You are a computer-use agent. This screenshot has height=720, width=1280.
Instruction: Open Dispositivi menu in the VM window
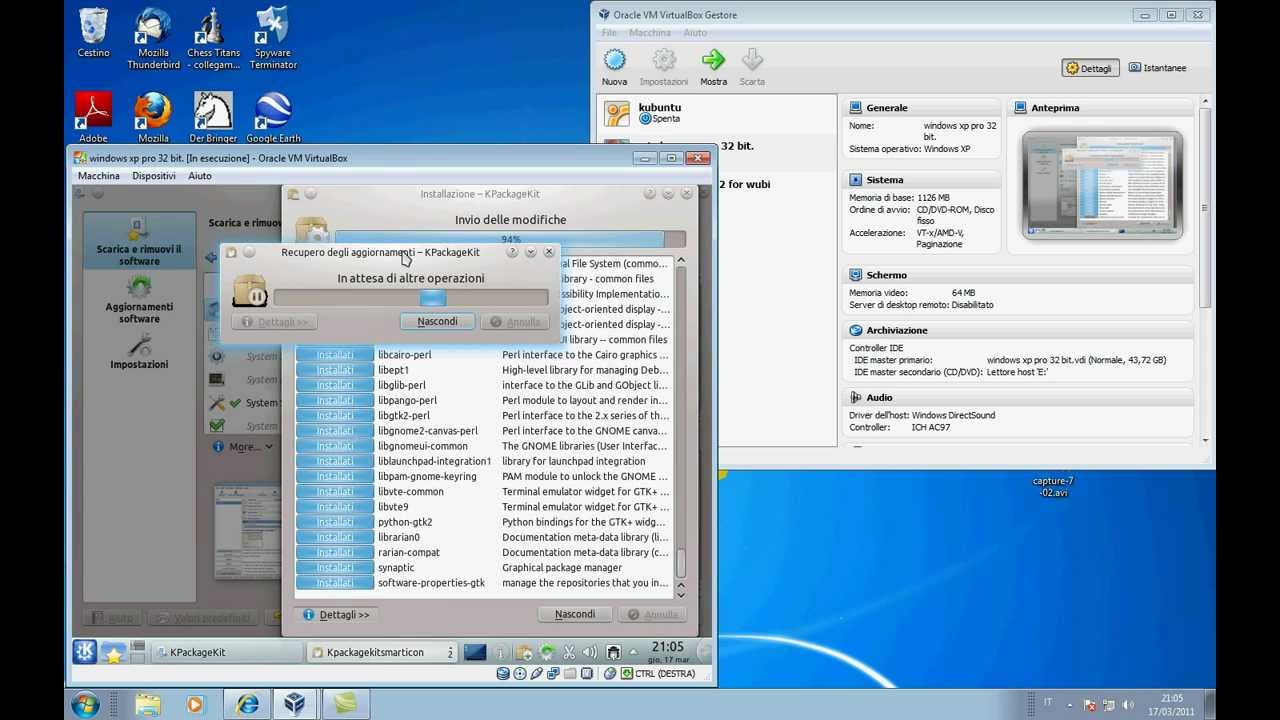pos(154,176)
